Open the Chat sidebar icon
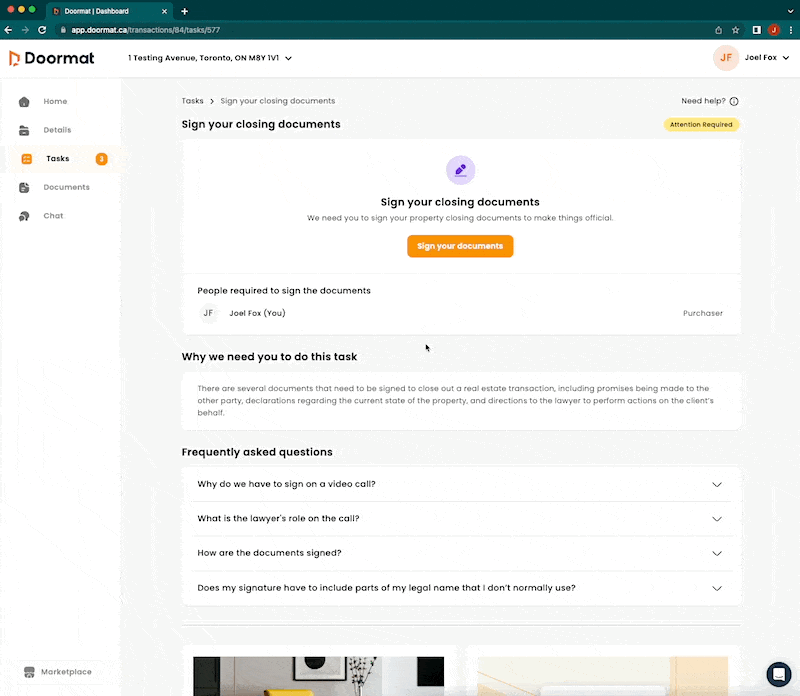 (24, 216)
